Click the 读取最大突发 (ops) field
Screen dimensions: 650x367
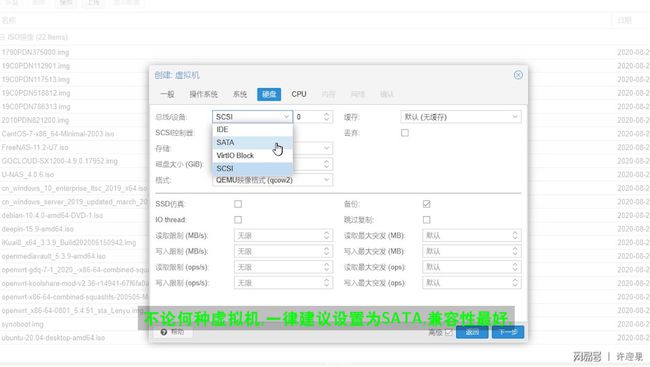click(x=472, y=267)
